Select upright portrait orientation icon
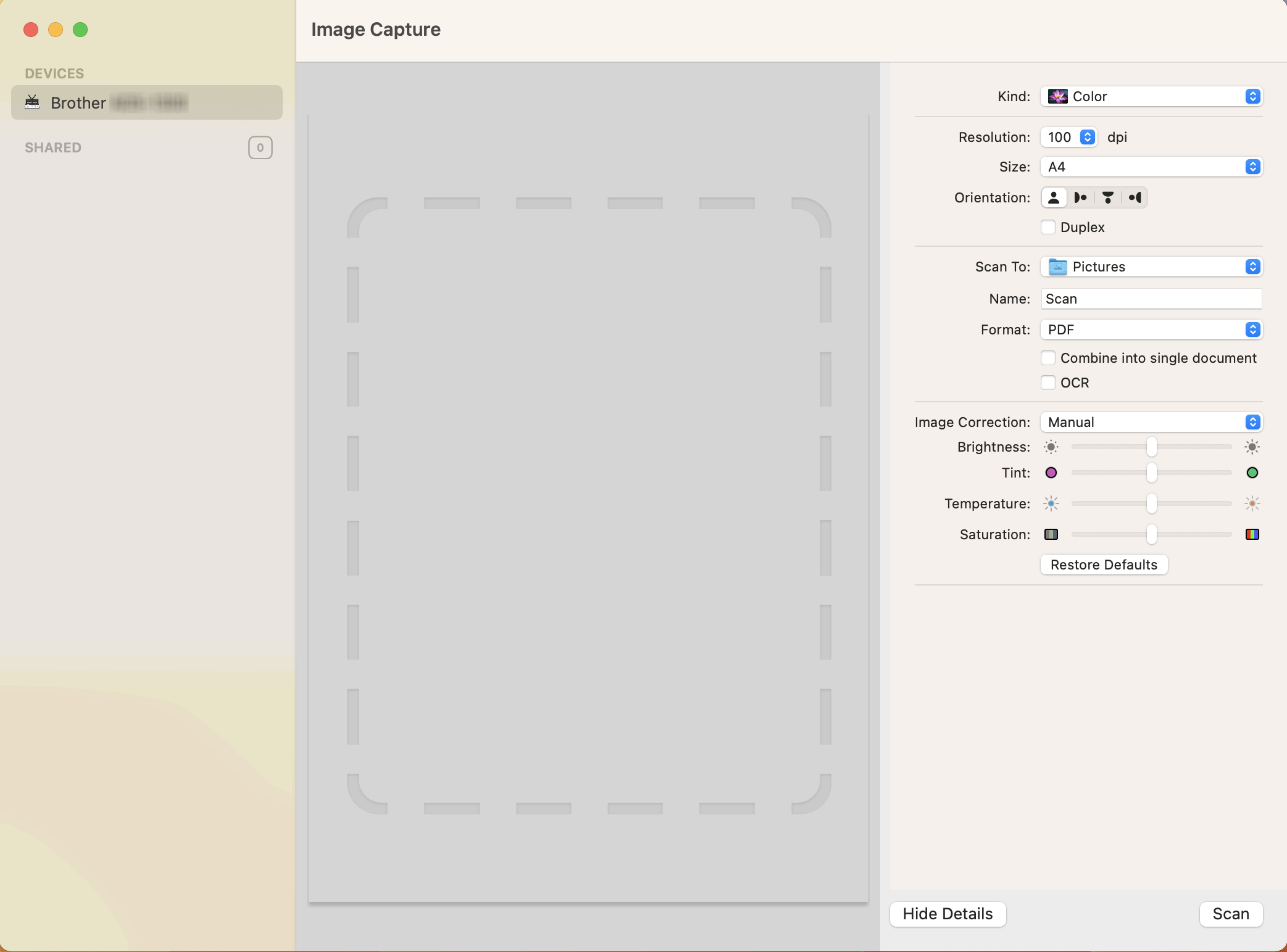This screenshot has height=952, width=1287. 1054,197
